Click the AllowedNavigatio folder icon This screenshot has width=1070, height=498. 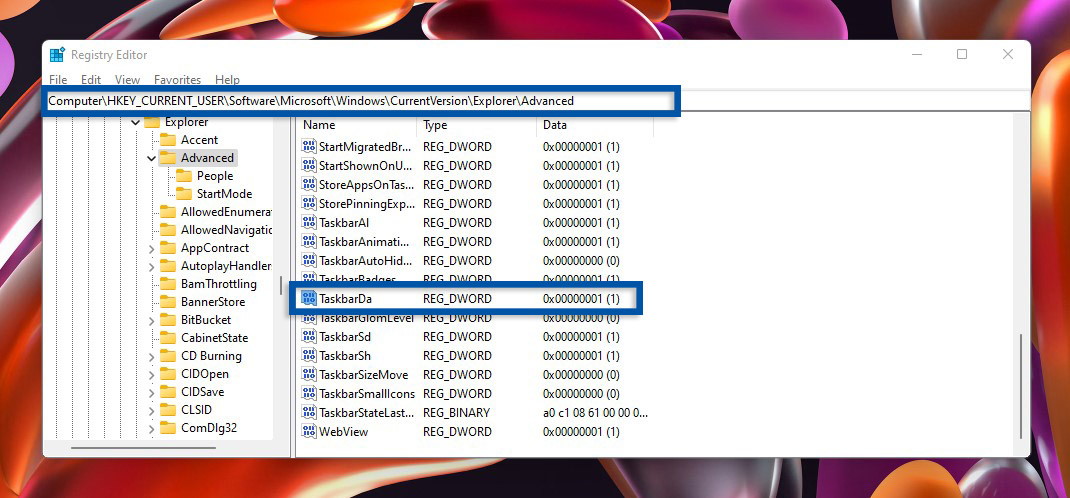point(168,230)
